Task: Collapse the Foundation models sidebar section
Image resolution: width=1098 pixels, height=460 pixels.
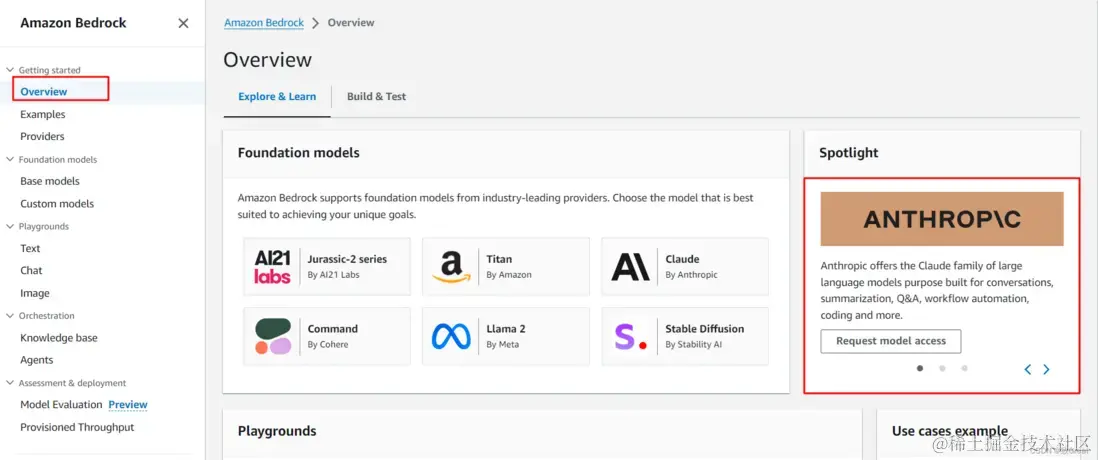Action: [x=10, y=159]
